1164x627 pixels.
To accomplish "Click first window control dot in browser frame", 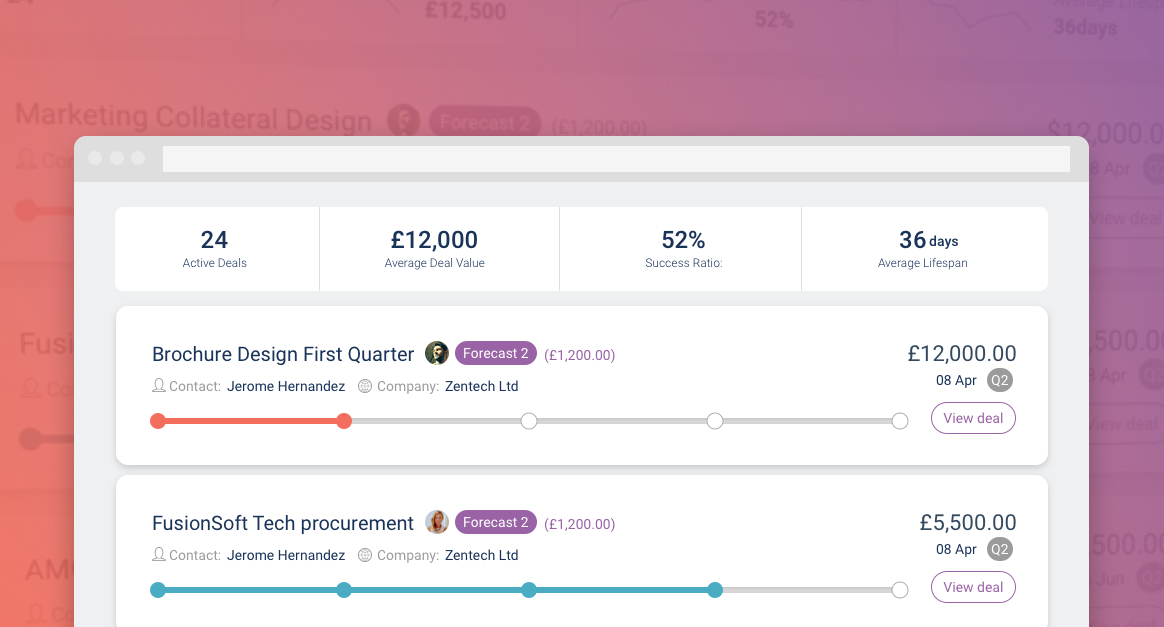I will point(95,158).
